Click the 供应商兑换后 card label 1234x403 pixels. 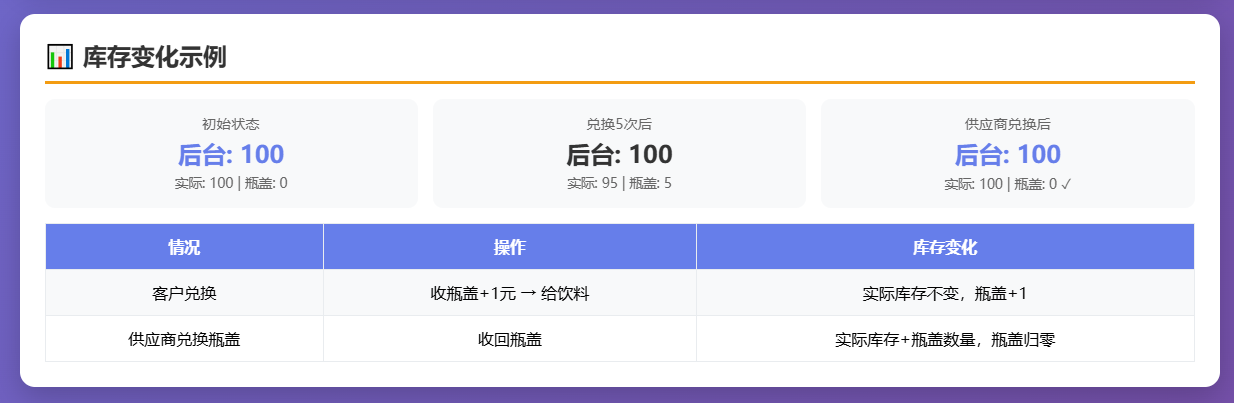click(1007, 124)
